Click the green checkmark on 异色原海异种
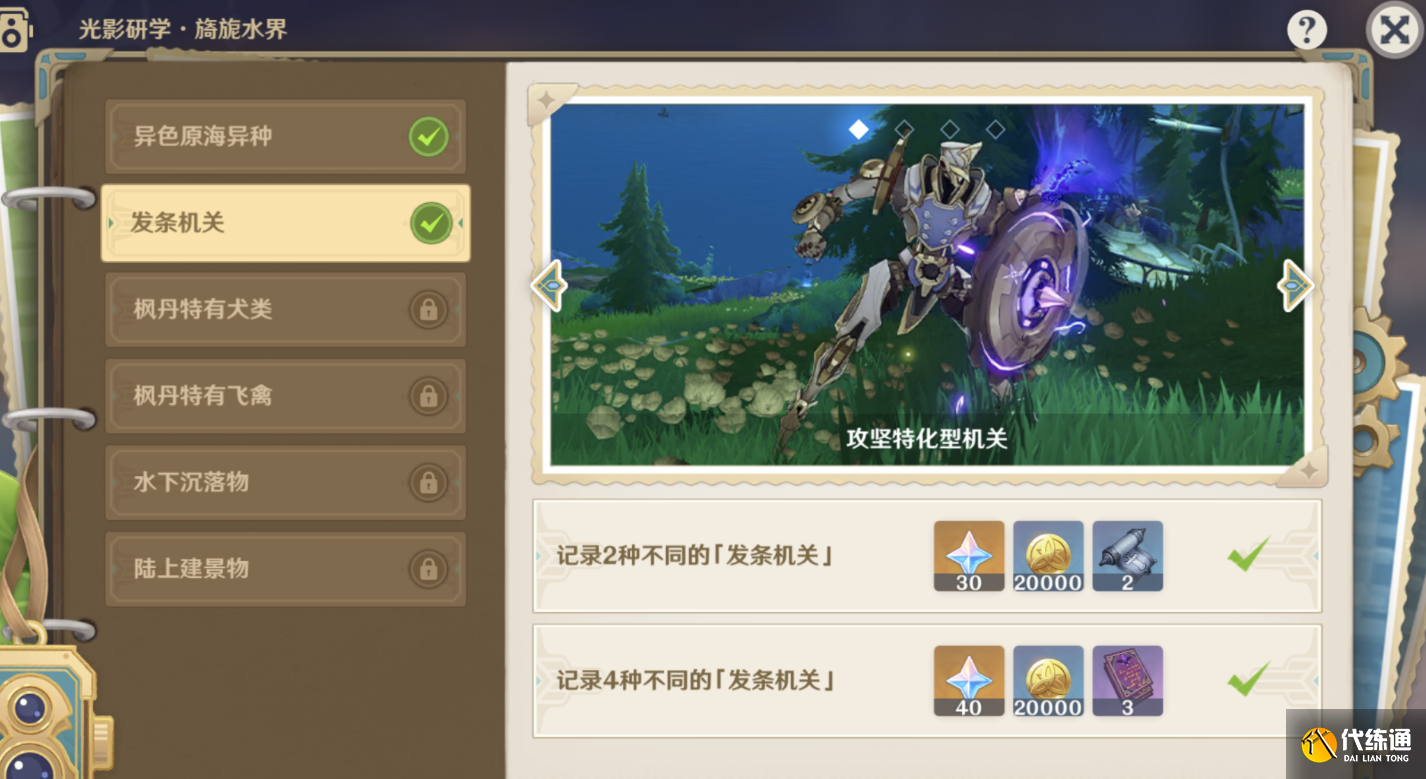 (428, 137)
